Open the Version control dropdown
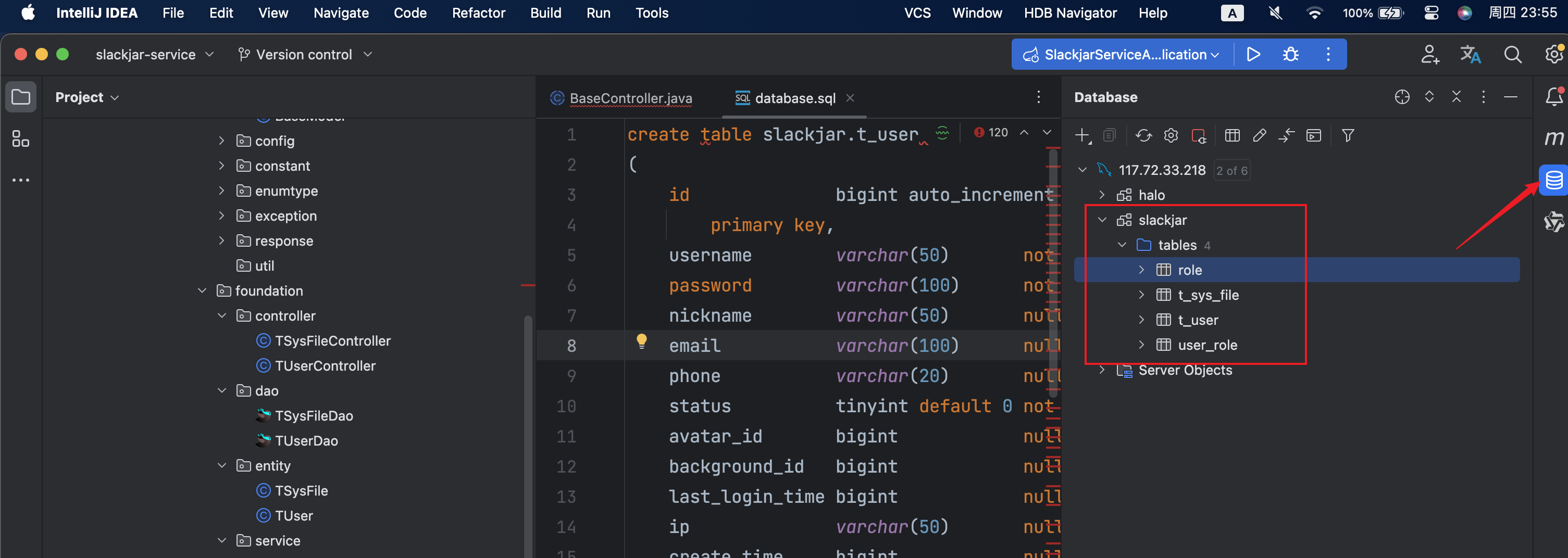1568x558 pixels. tap(304, 55)
